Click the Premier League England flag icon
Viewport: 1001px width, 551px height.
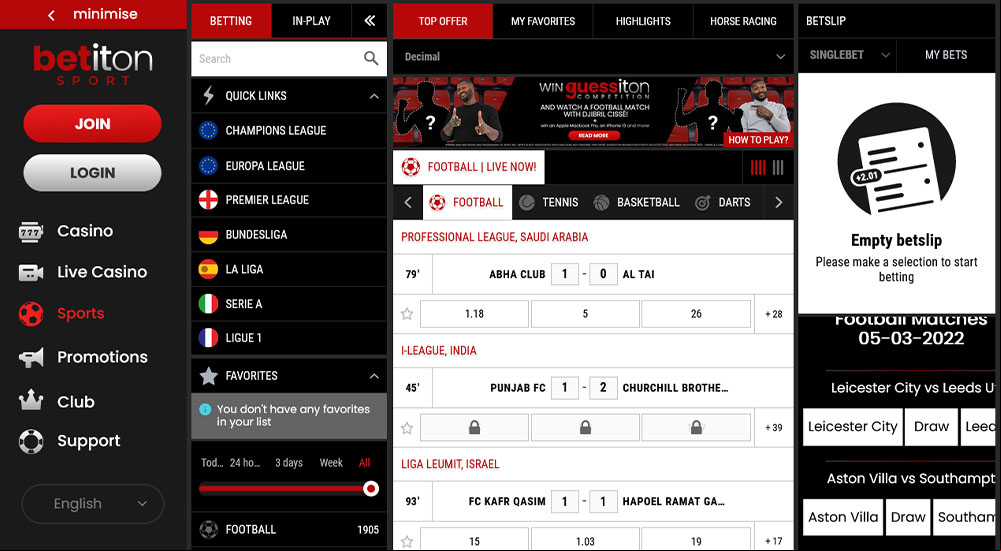tap(208, 200)
